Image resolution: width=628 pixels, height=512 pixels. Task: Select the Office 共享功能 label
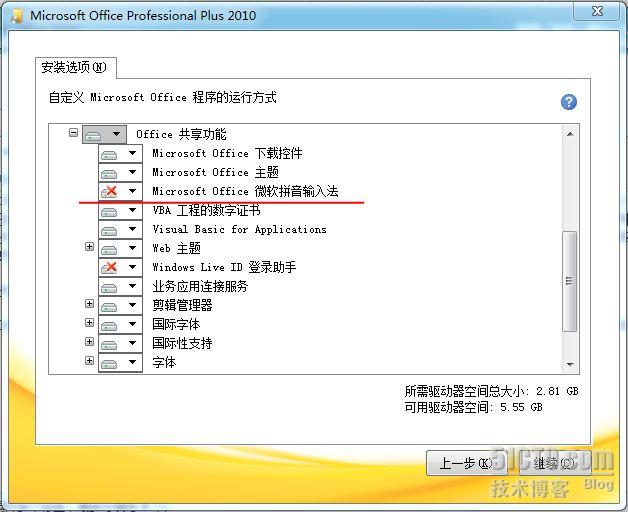coord(181,134)
